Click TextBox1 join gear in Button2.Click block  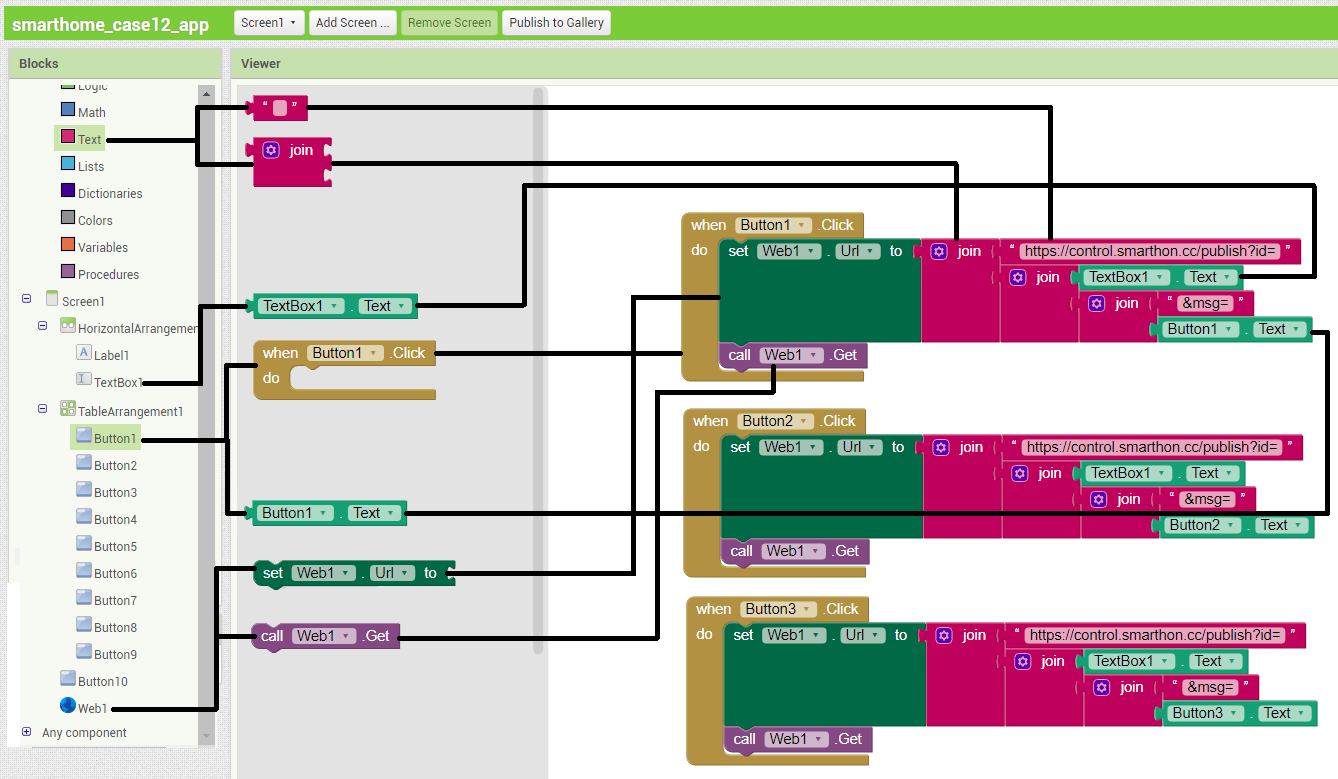click(x=1020, y=473)
